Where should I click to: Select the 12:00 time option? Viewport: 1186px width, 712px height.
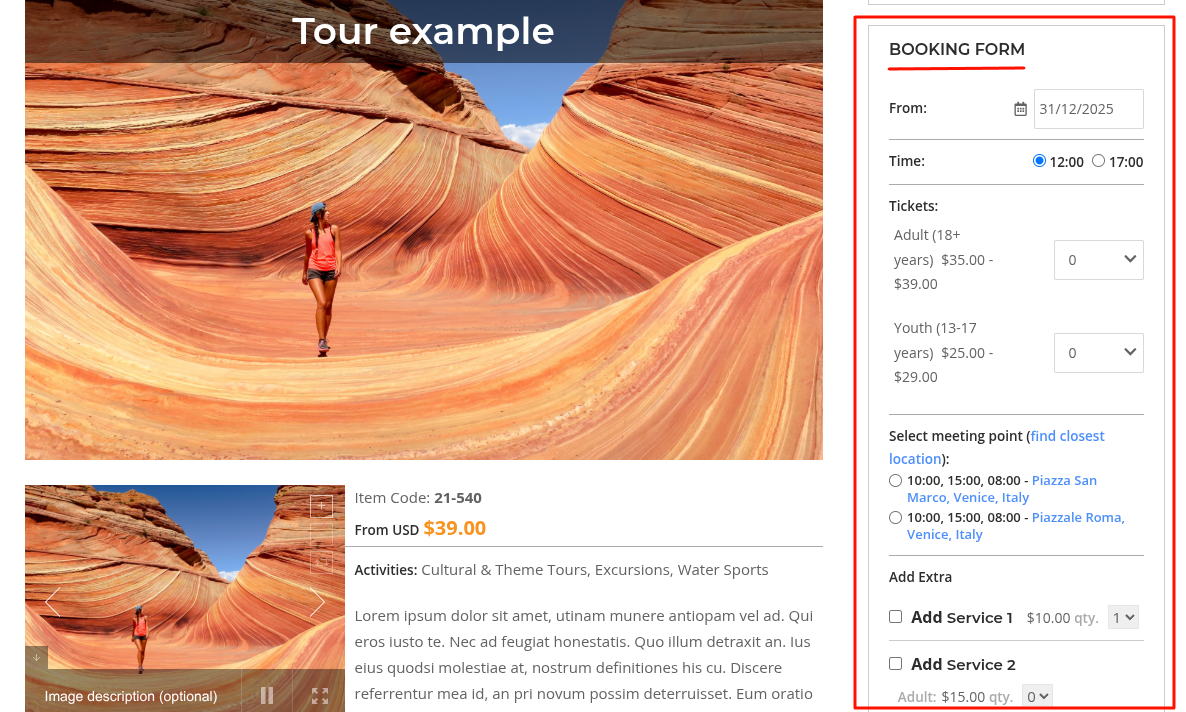point(1039,161)
